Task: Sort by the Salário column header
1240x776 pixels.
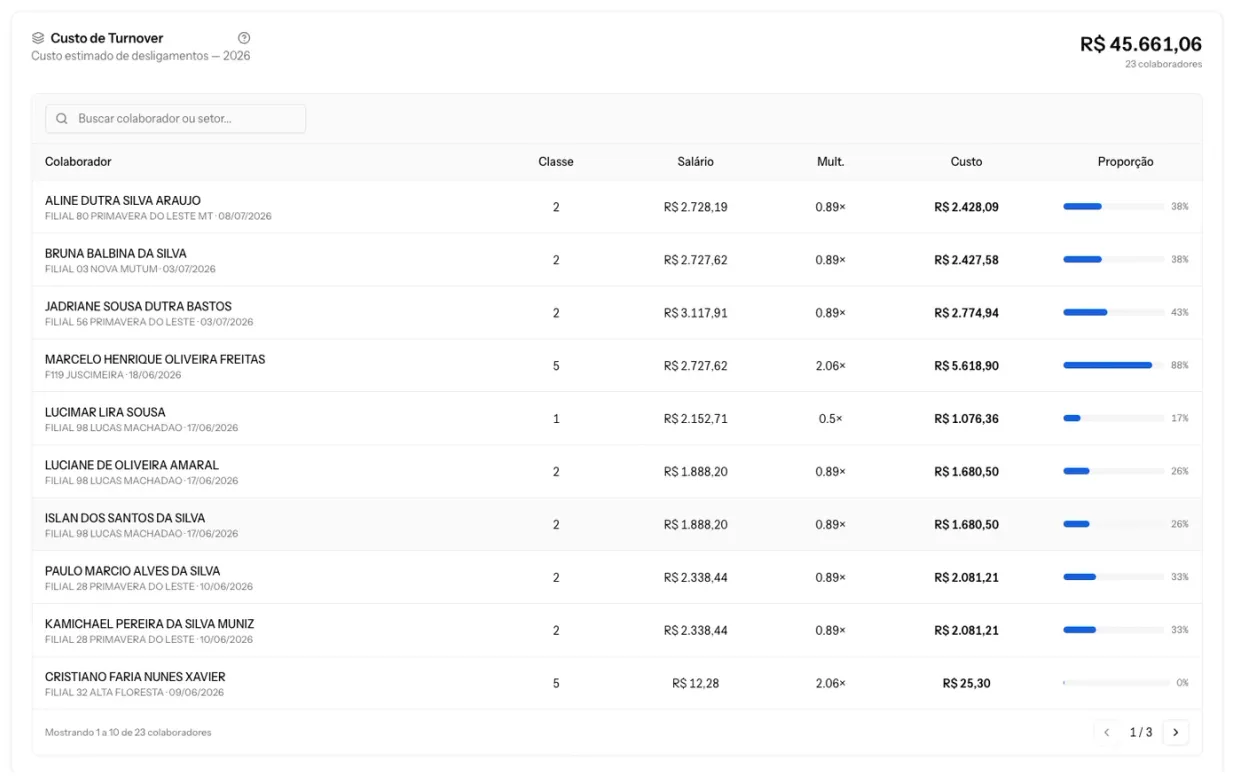Action: [x=695, y=162]
